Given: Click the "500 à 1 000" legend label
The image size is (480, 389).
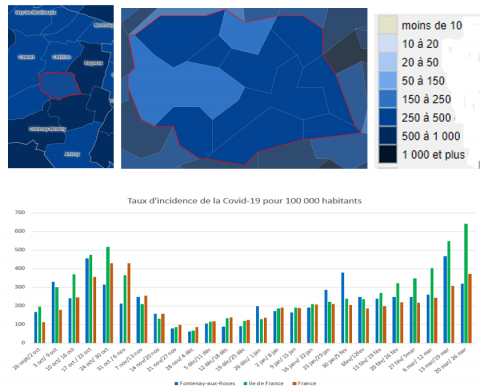Looking at the screenshot, I should pos(431,136).
